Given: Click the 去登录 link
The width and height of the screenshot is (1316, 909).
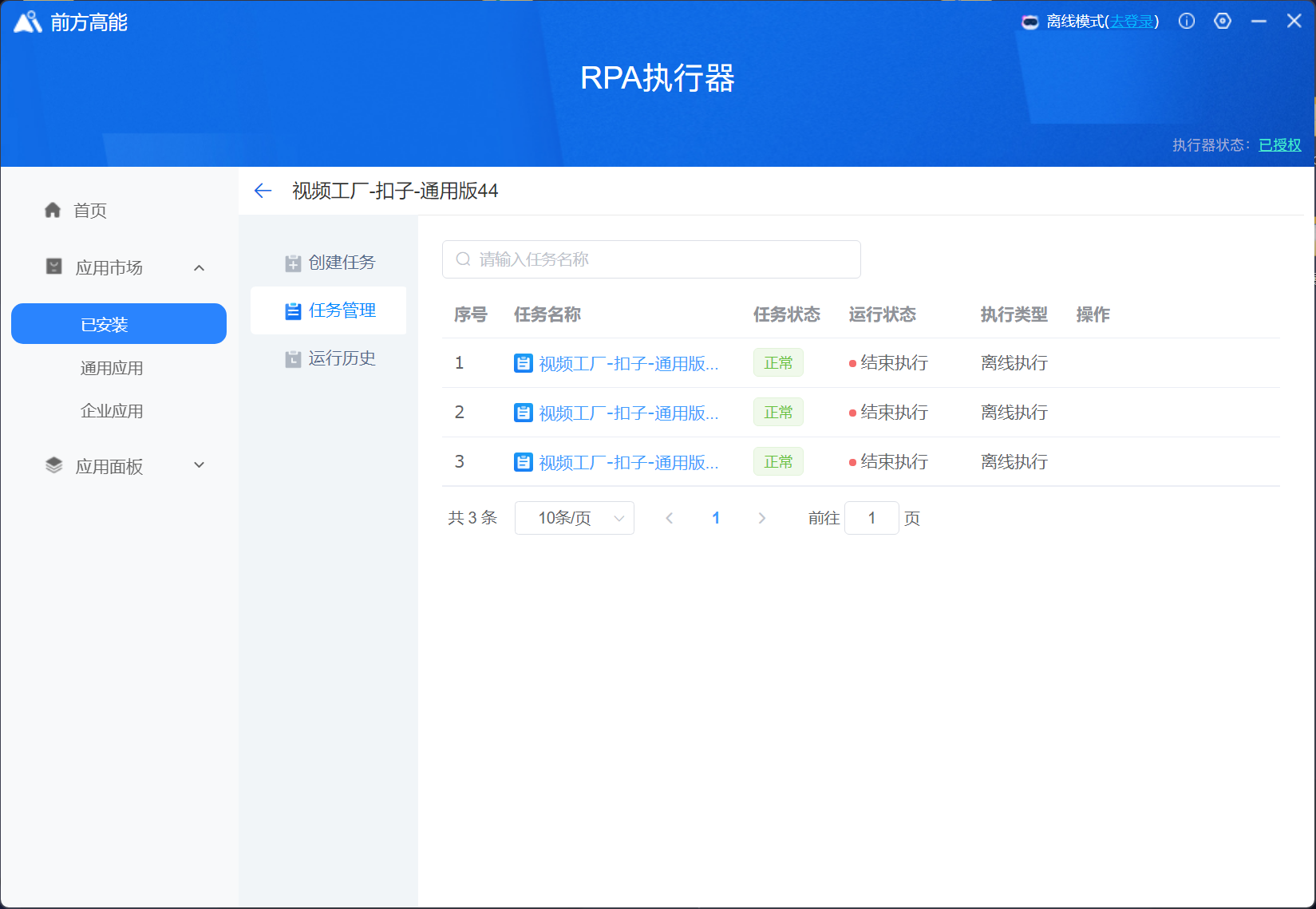Looking at the screenshot, I should point(1132,22).
